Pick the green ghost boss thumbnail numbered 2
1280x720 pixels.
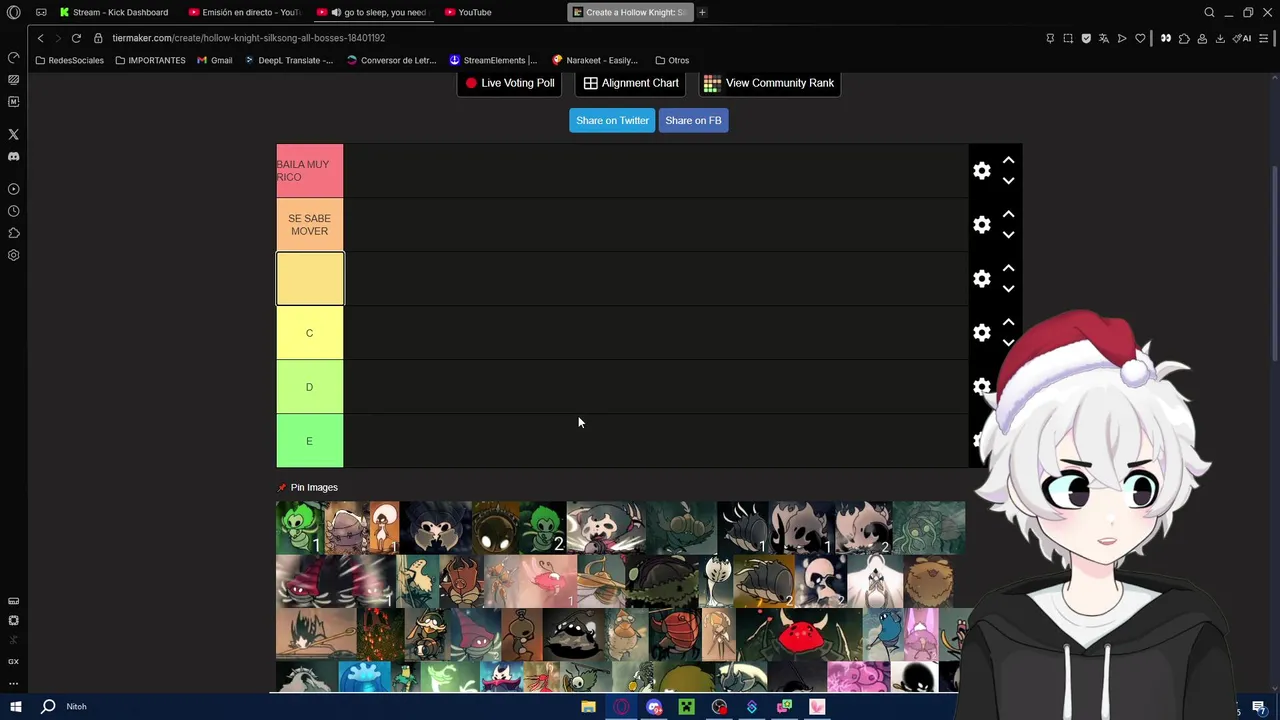[x=543, y=528]
